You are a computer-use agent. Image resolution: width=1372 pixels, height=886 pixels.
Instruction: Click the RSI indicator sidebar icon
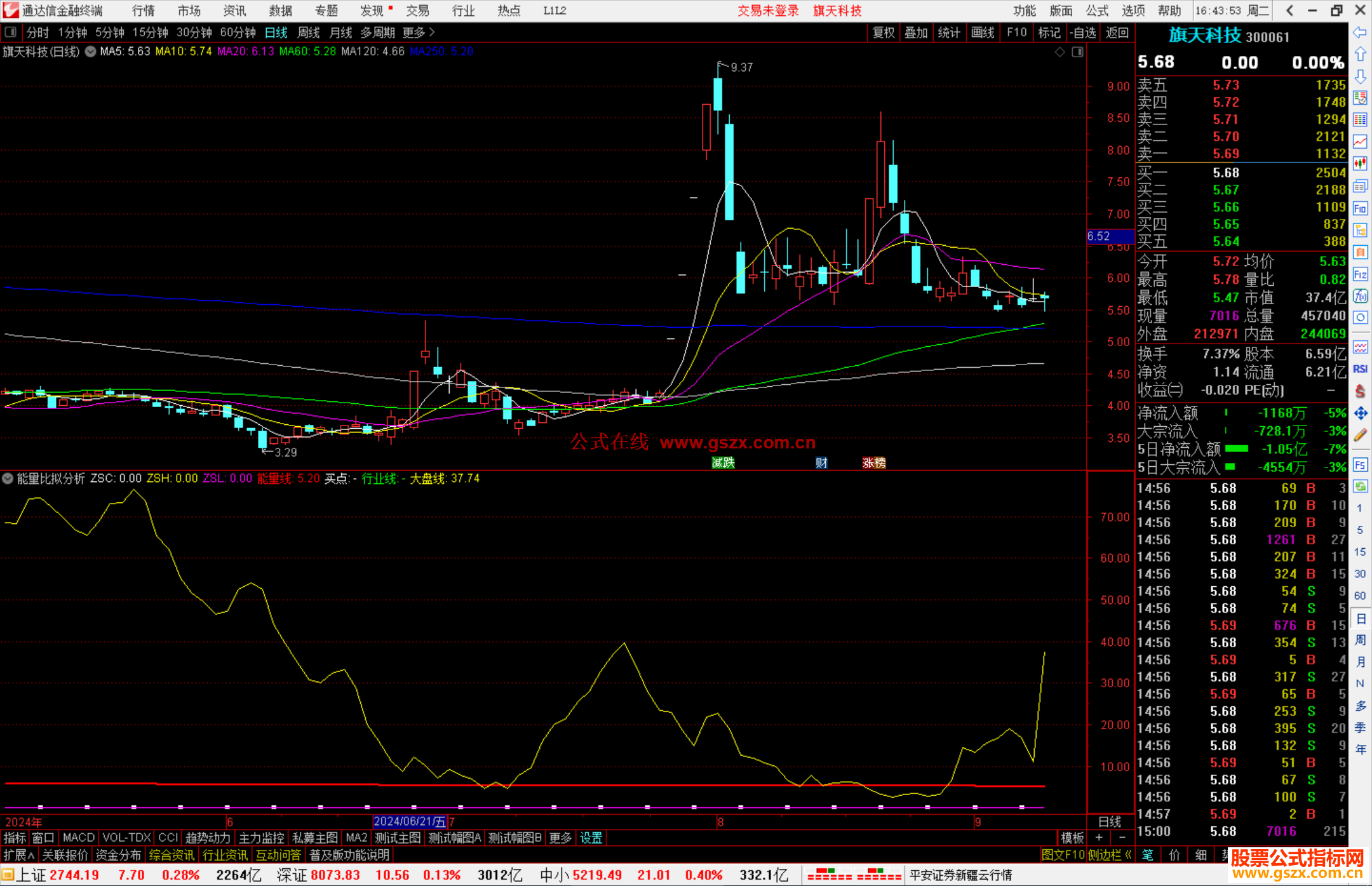(1360, 369)
